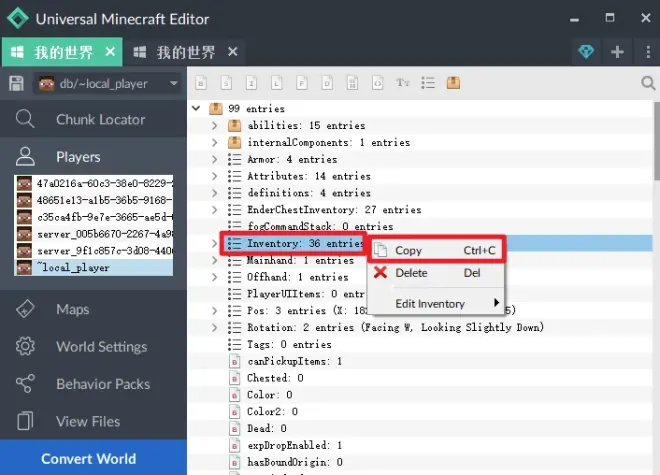Expand the abilities node
The height and width of the screenshot is (475, 660).
(215, 125)
